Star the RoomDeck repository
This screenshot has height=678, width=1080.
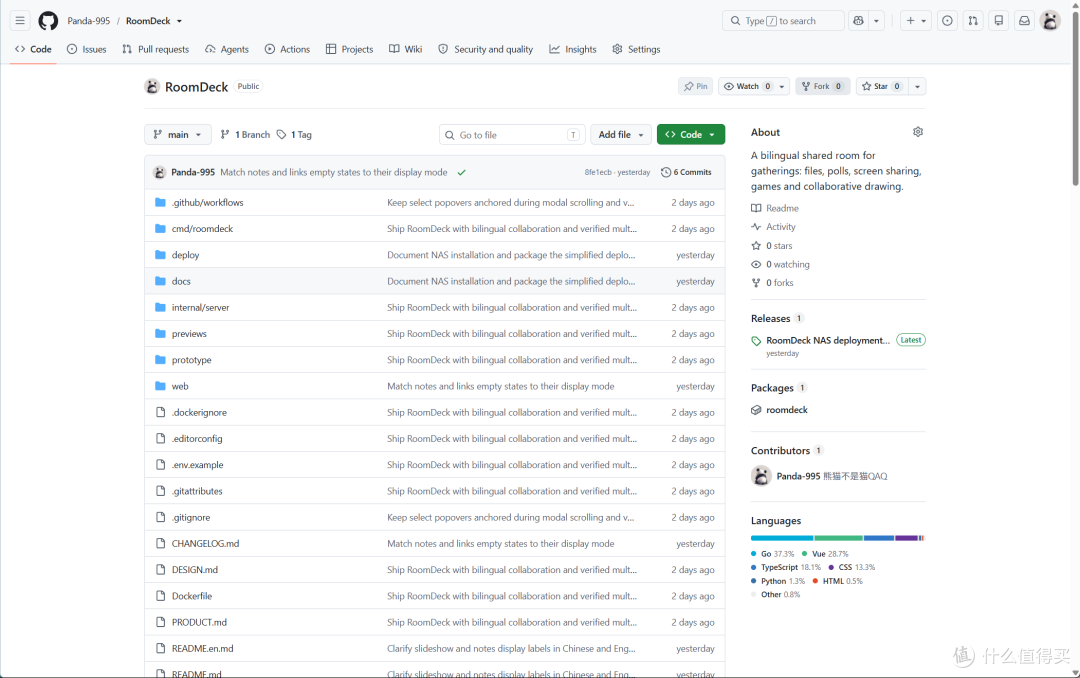click(x=882, y=86)
